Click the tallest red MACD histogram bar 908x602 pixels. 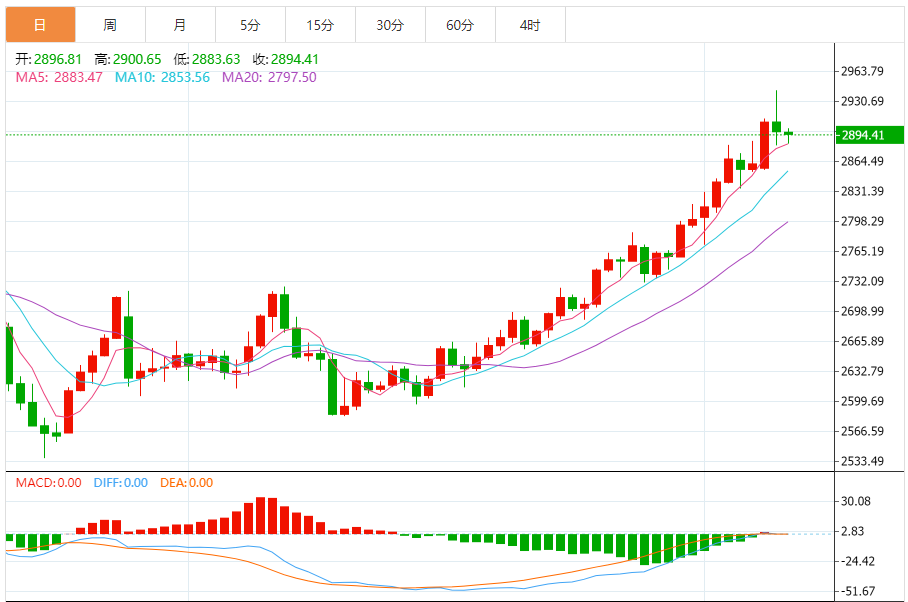point(261,515)
